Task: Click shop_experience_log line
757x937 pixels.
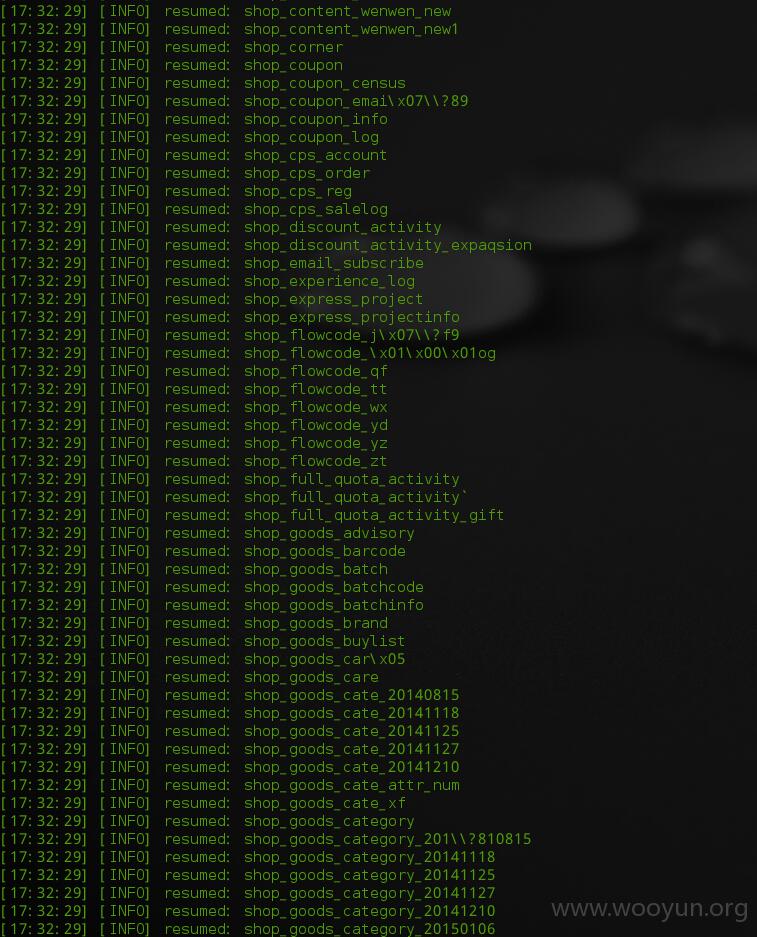Action: (x=329, y=281)
